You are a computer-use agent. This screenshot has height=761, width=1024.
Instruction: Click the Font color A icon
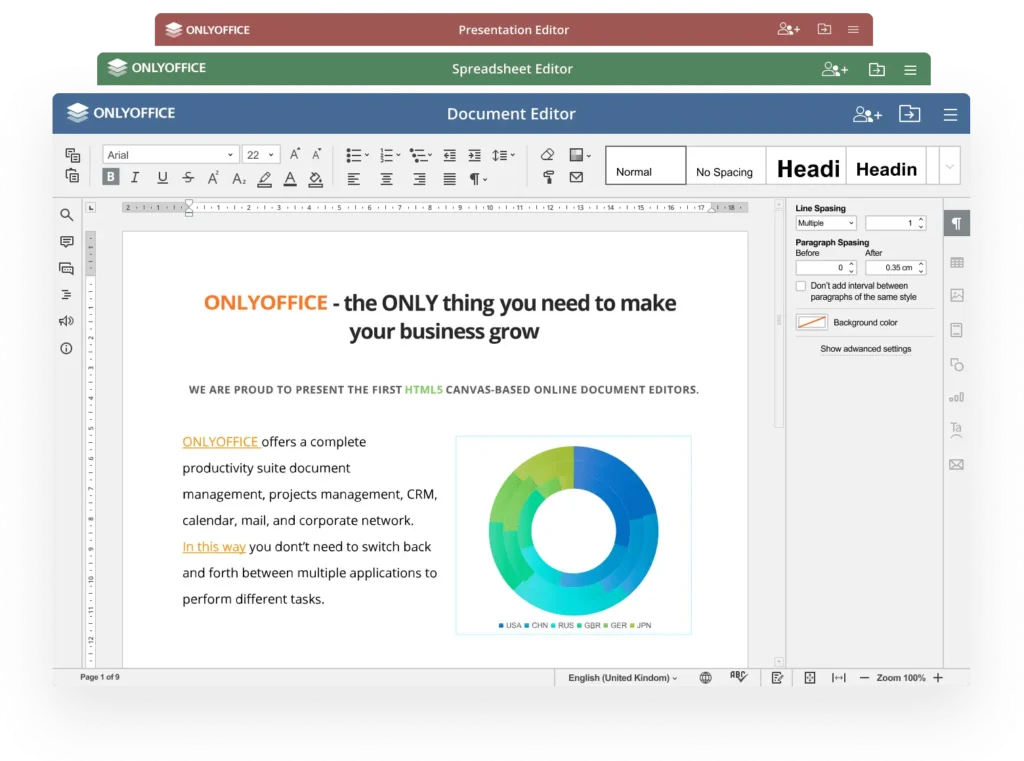(290, 179)
